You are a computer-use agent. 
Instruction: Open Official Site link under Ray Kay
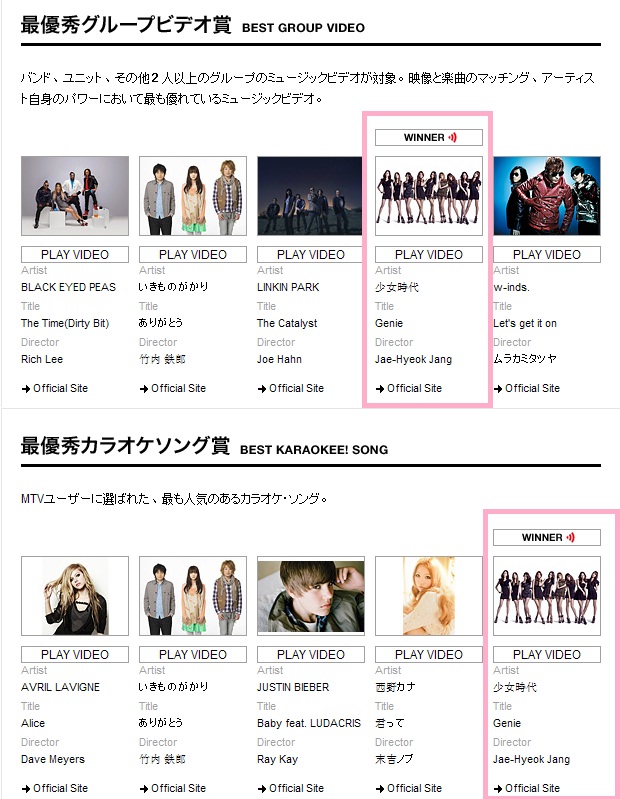point(291,788)
